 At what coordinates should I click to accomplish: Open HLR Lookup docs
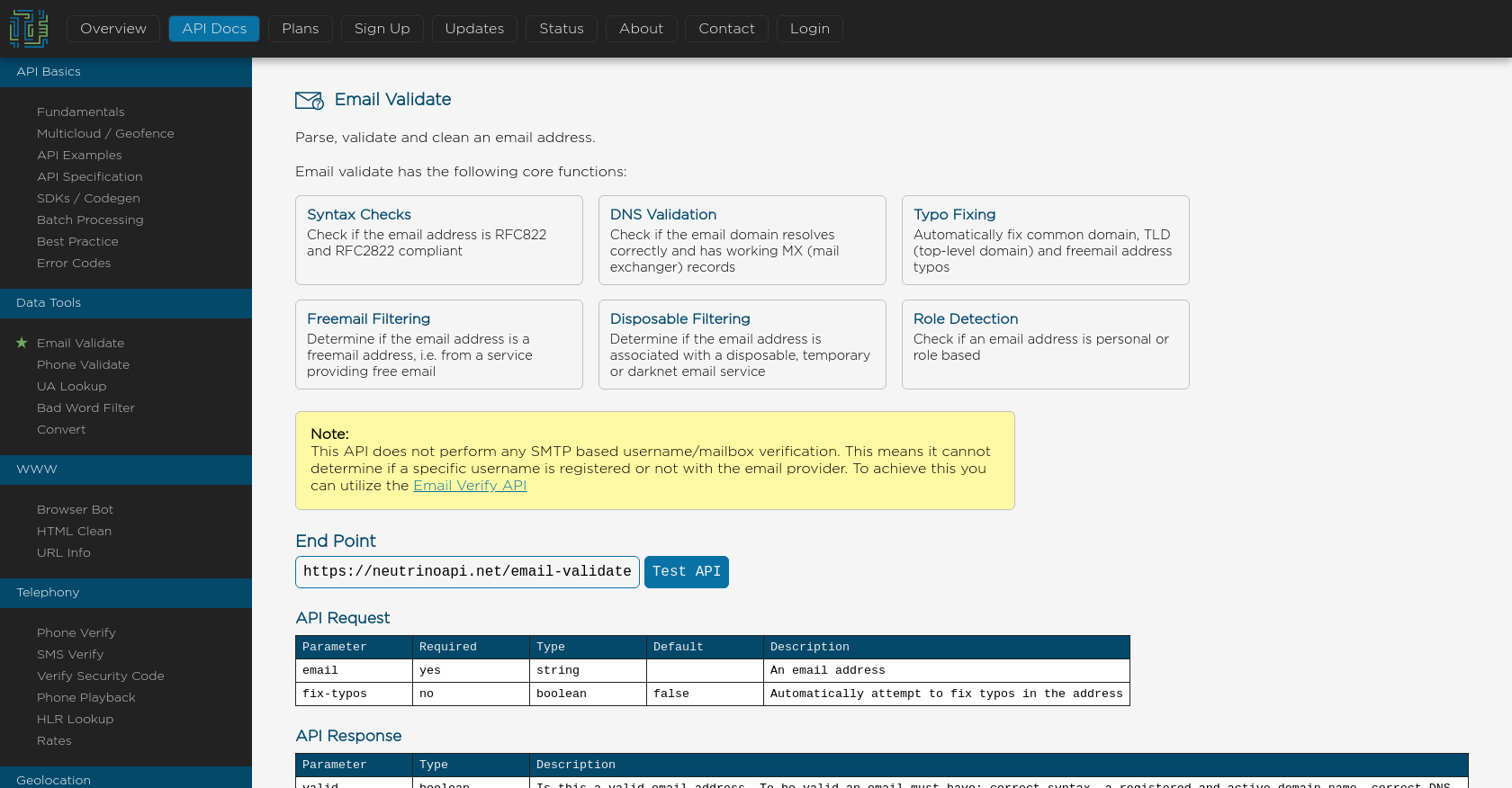[x=76, y=719]
